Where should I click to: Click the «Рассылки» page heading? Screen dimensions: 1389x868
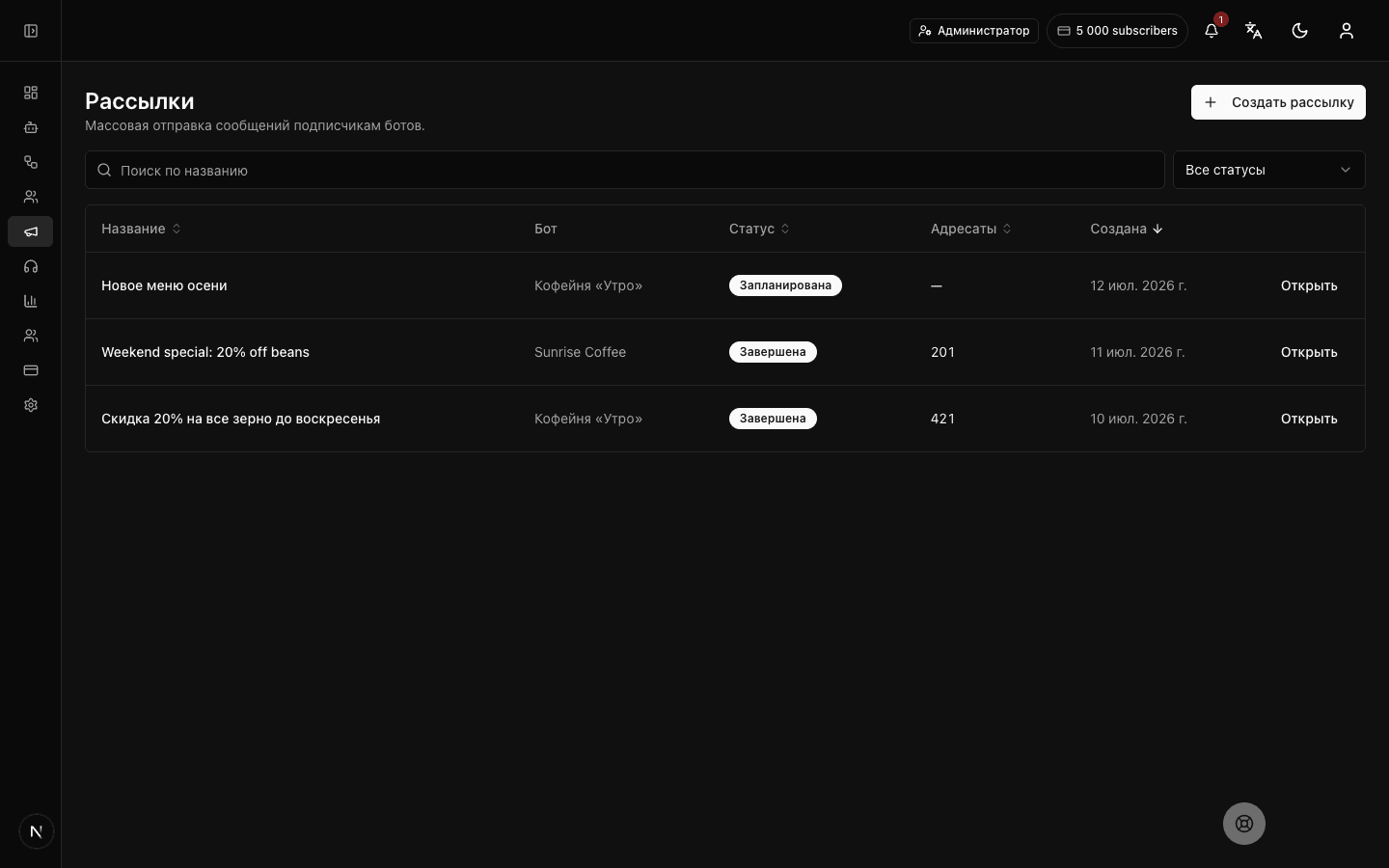[x=140, y=101]
